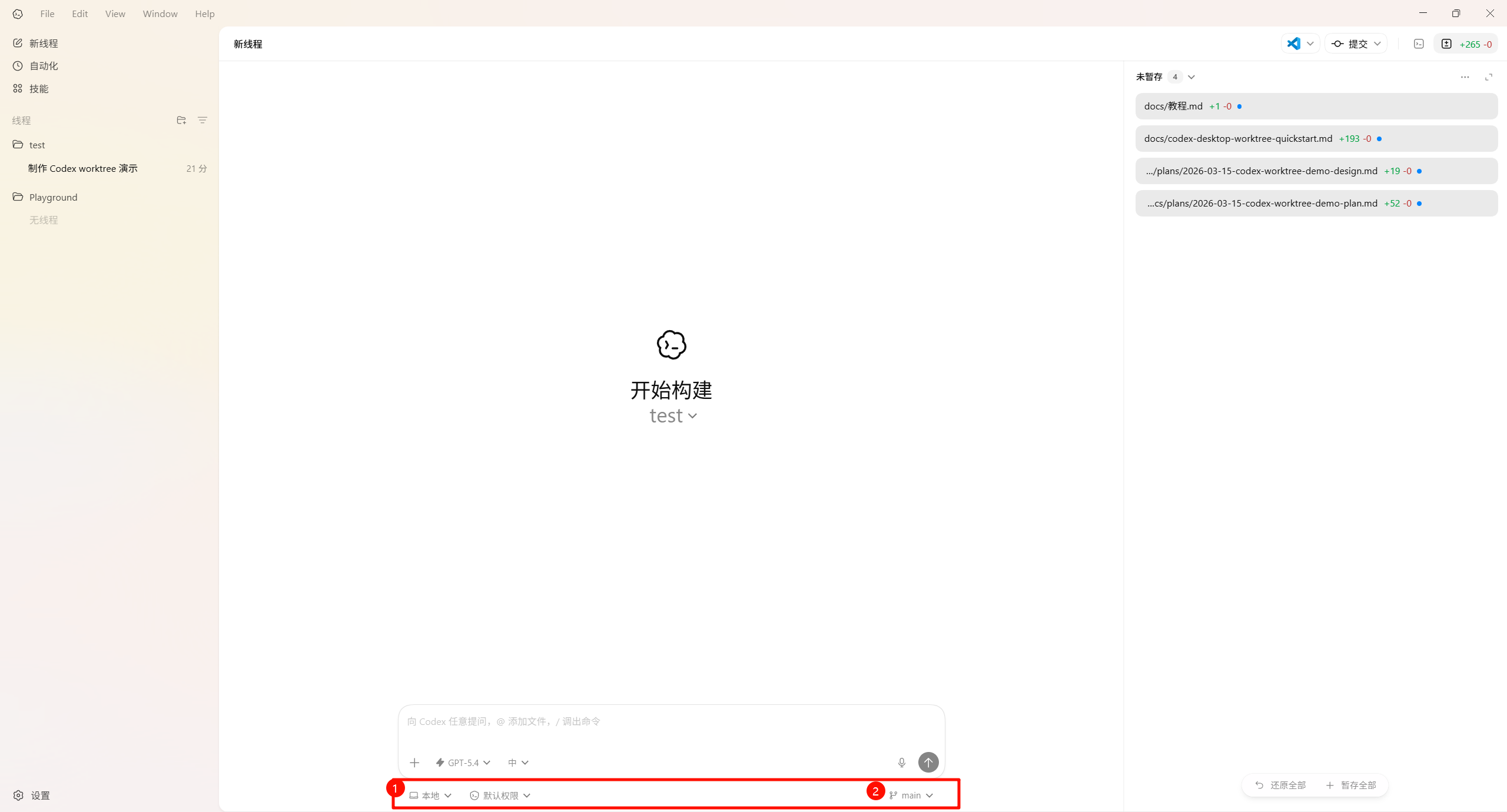Open the more options ellipsis in changes panel
The width and height of the screenshot is (1507, 812).
1465,77
